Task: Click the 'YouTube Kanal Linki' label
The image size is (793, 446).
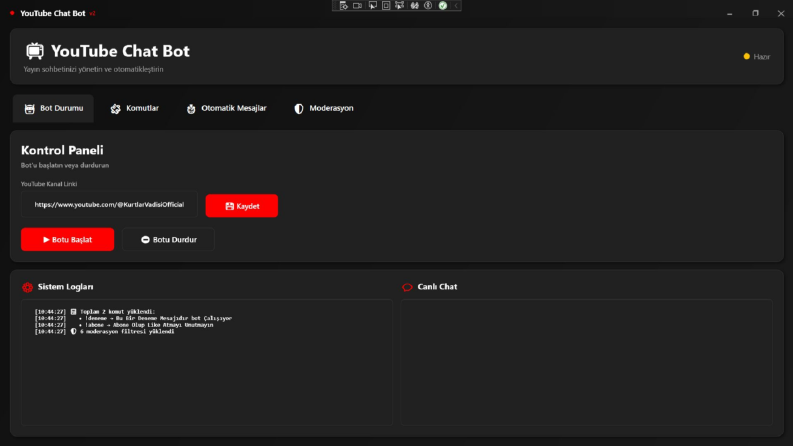Action: click(x=49, y=184)
